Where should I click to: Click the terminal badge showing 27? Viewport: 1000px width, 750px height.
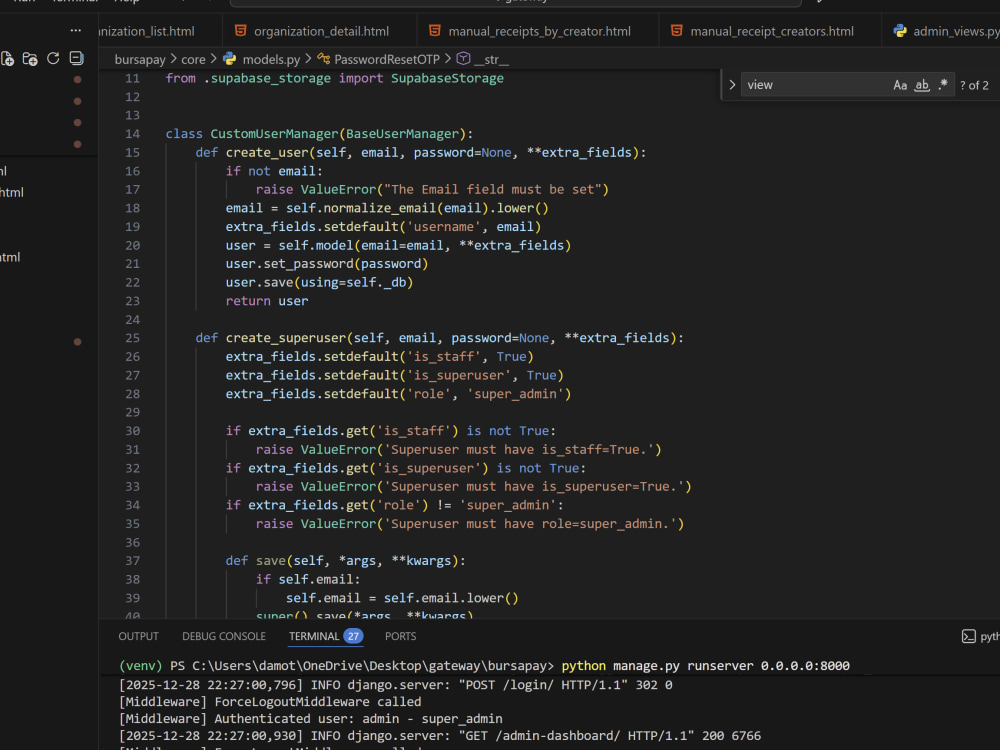353,636
